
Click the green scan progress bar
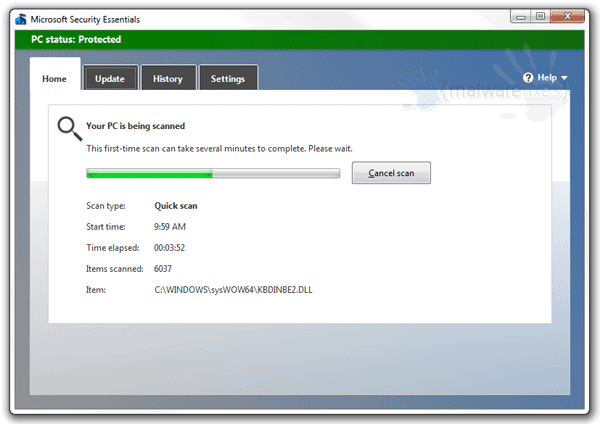click(x=213, y=174)
